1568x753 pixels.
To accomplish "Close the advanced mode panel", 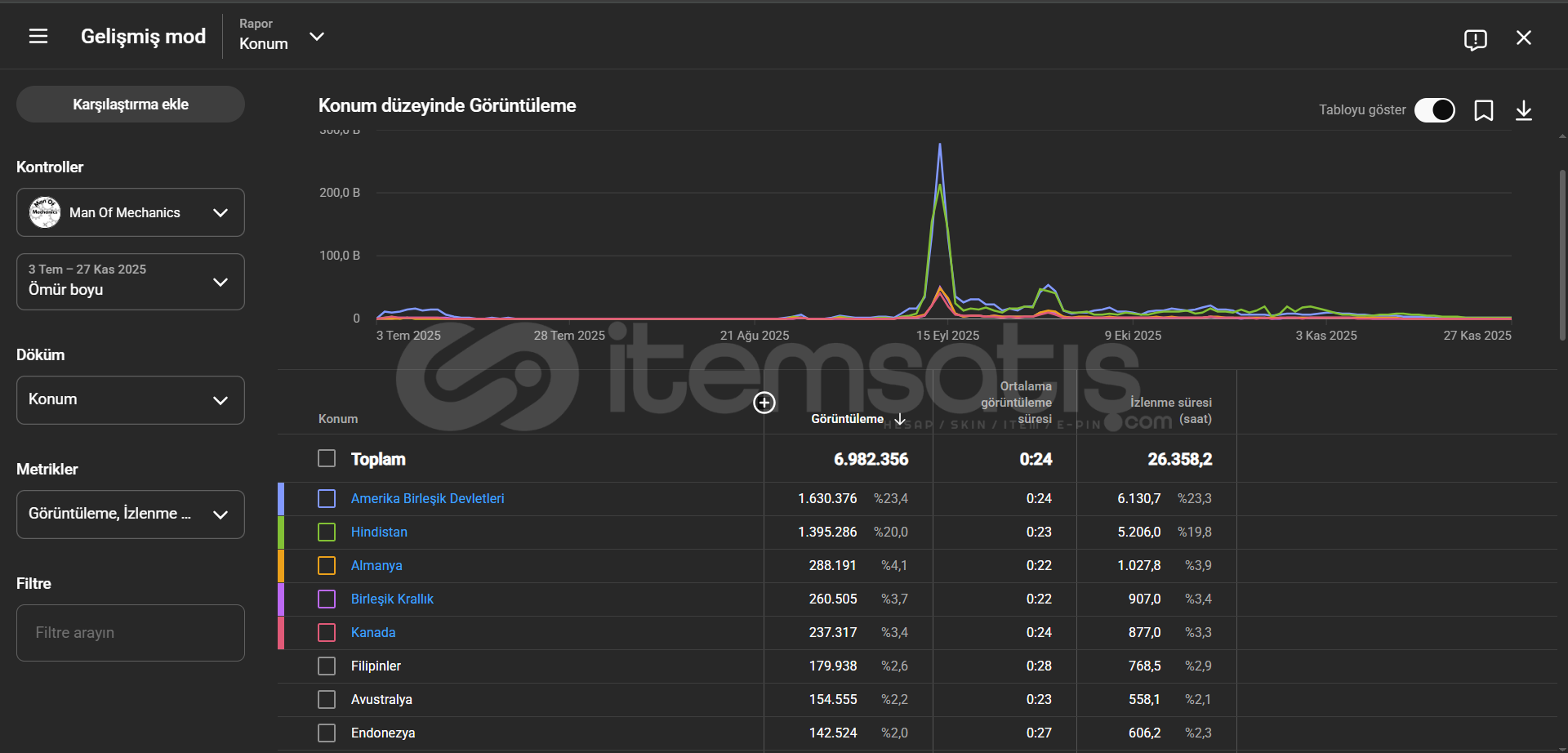I will click(x=1523, y=38).
